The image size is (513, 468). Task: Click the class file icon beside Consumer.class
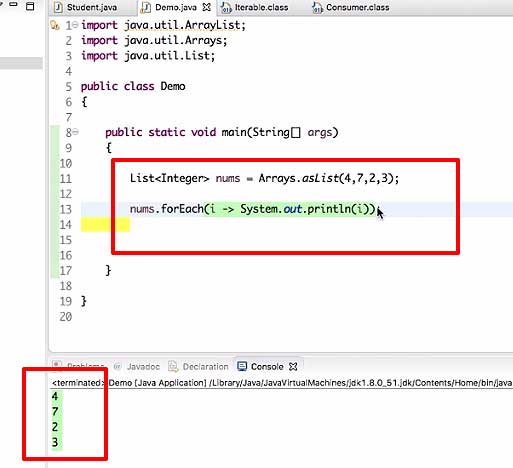(317, 8)
